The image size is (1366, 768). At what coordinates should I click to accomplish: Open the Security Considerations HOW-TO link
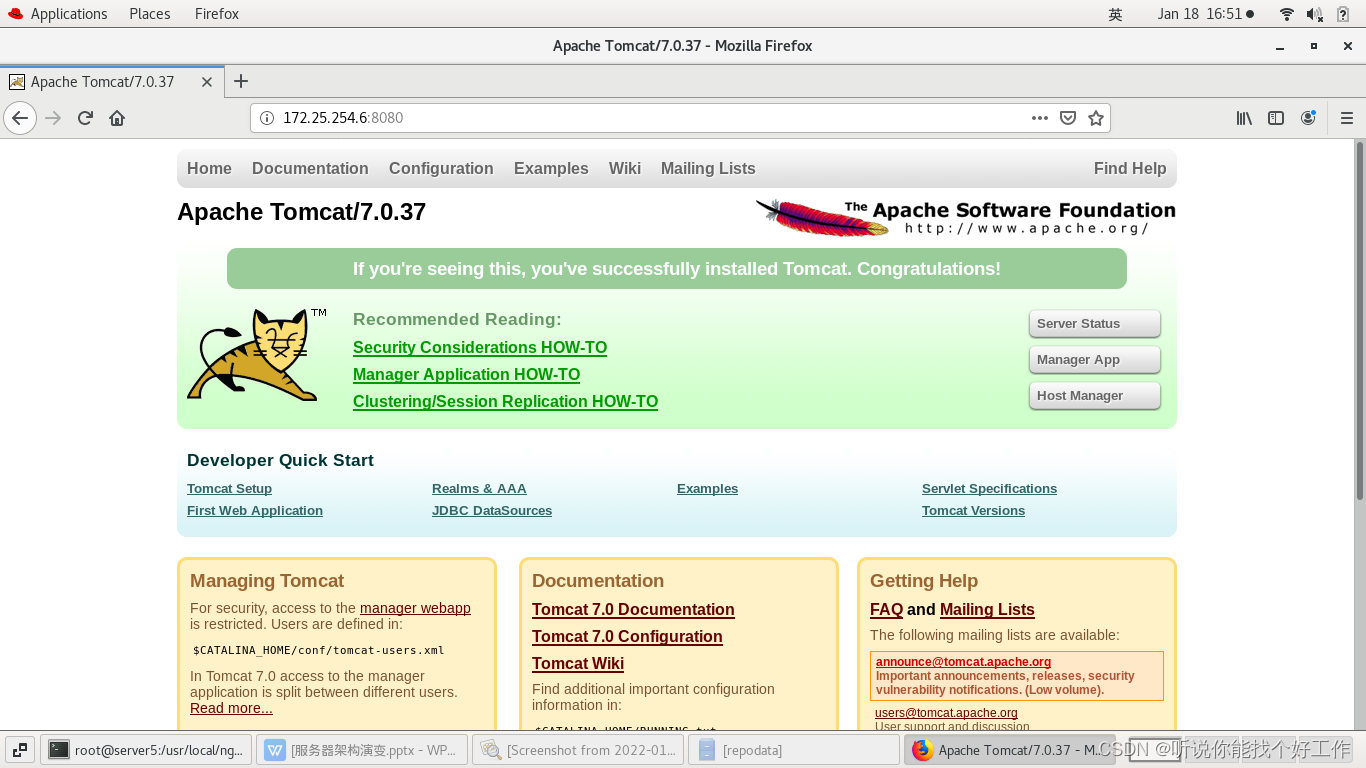[479, 347]
